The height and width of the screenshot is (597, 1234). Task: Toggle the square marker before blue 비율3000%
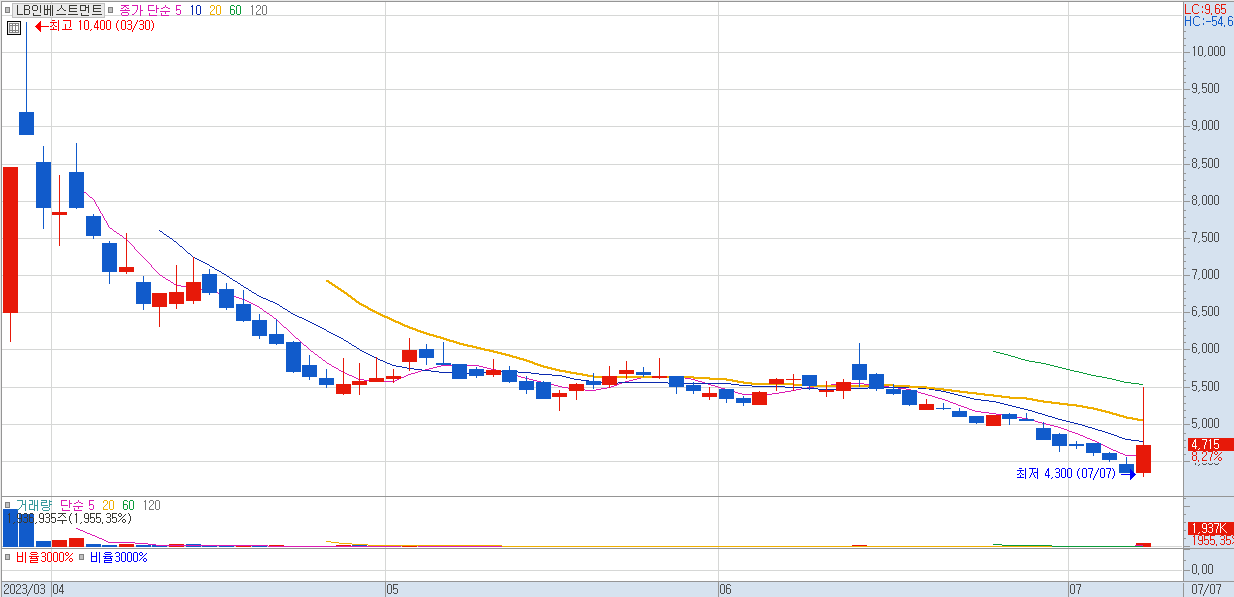(x=82, y=557)
